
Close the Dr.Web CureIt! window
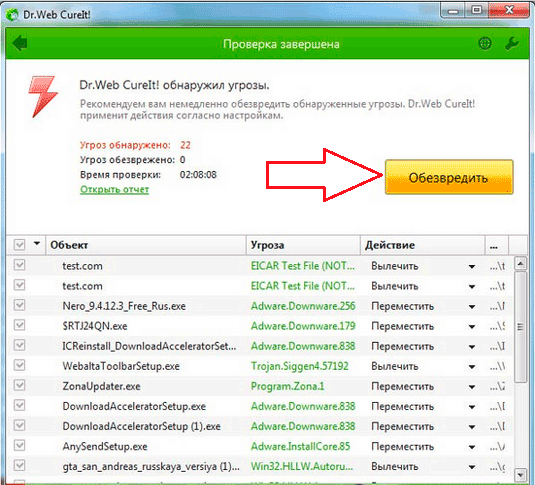(509, 11)
